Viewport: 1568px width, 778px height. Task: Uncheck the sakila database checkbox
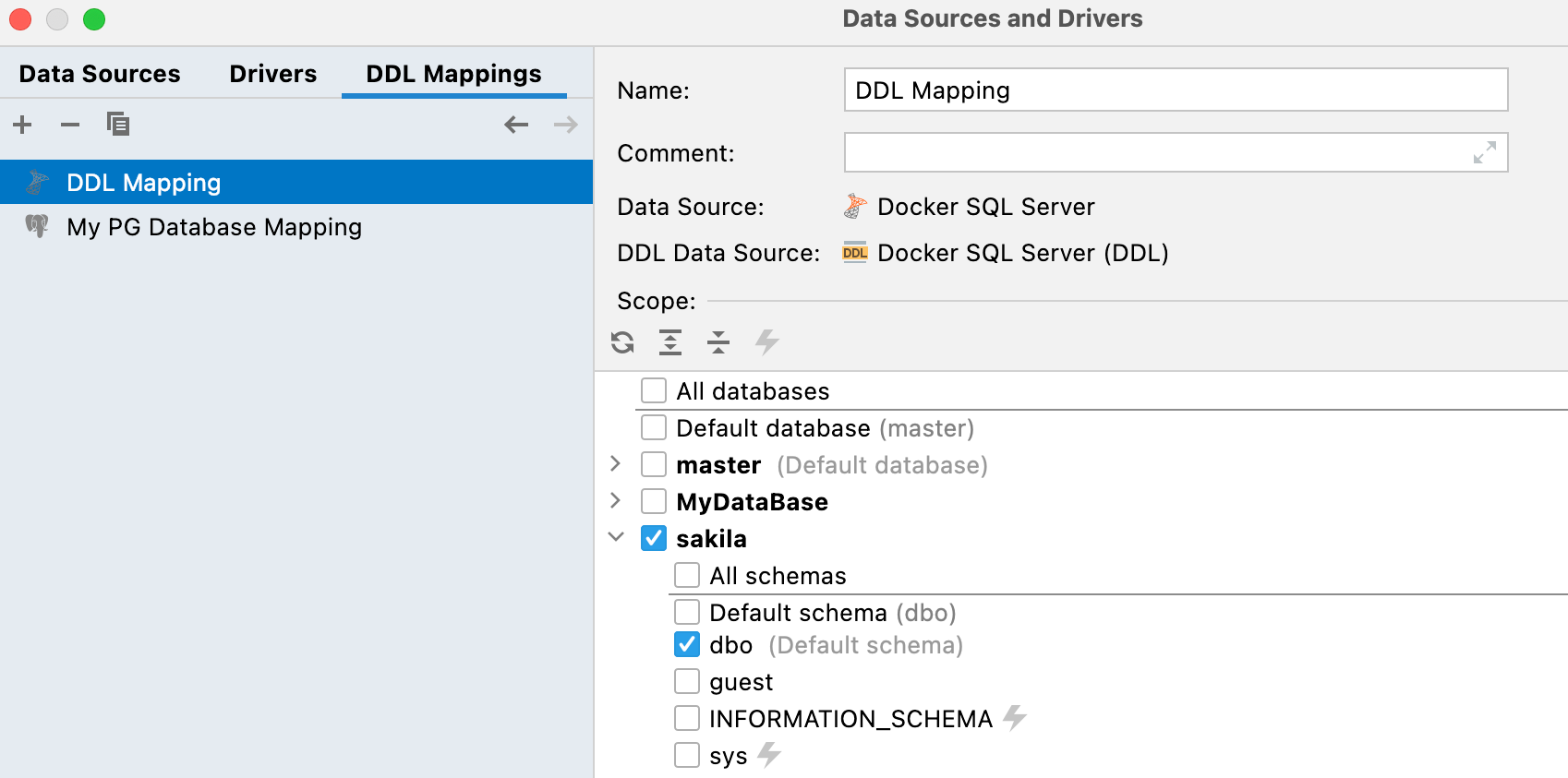(x=654, y=539)
